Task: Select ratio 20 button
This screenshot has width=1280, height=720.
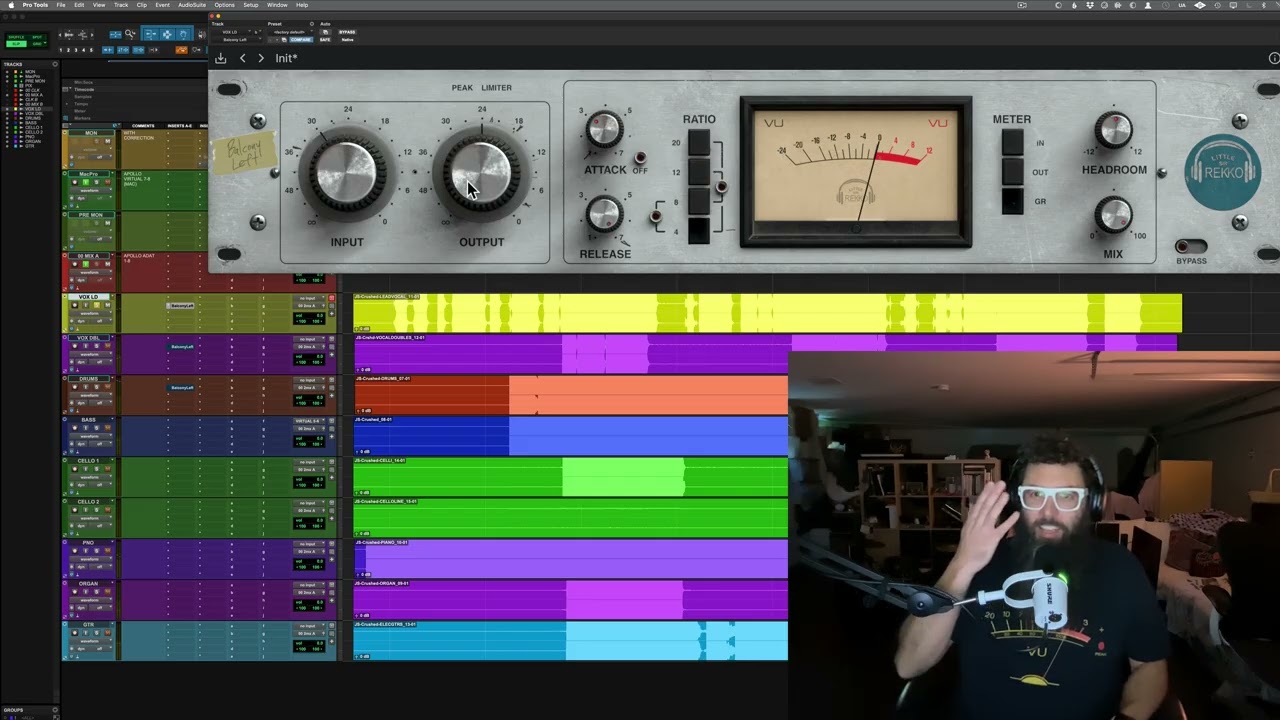Action: click(699, 143)
